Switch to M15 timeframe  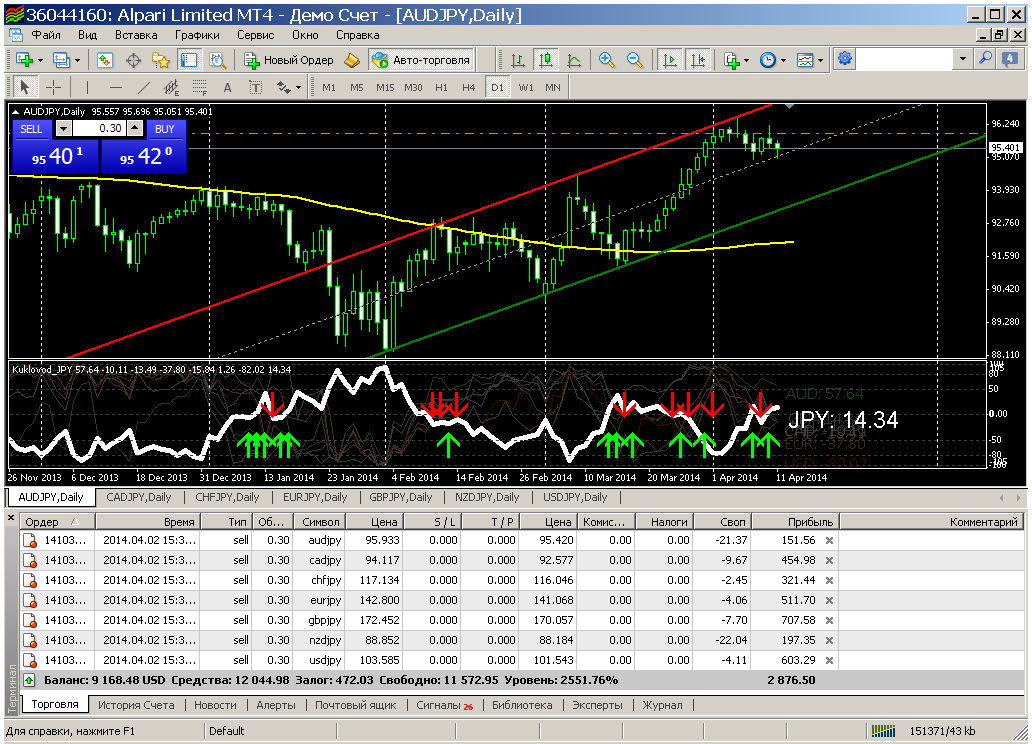pyautogui.click(x=385, y=87)
